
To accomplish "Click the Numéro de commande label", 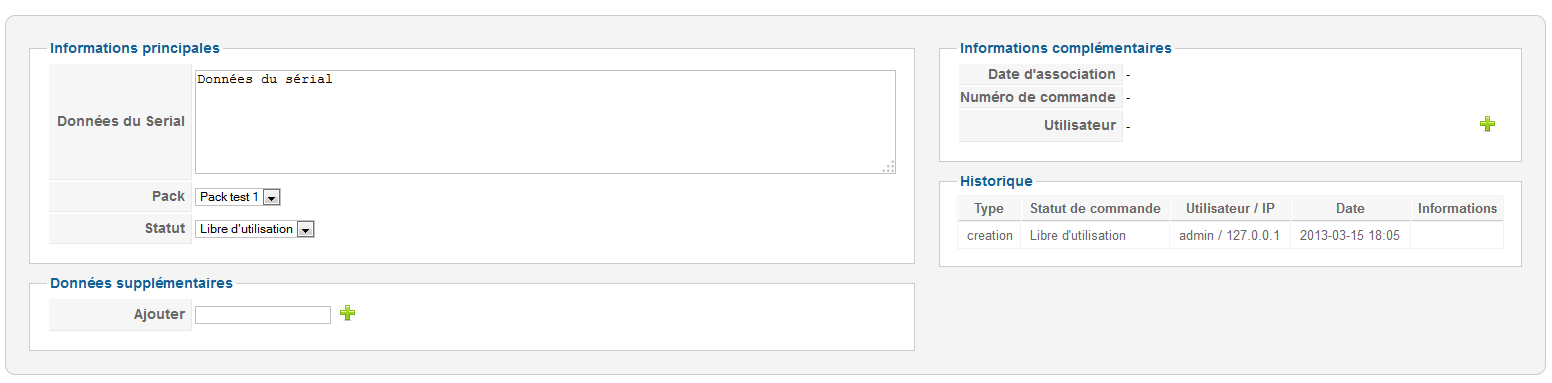I will (1038, 97).
